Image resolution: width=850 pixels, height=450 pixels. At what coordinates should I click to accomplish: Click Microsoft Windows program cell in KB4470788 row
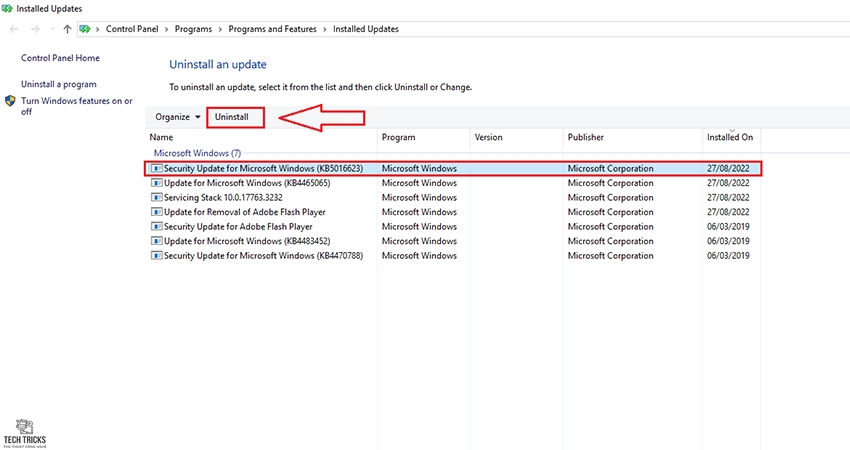(x=419, y=256)
